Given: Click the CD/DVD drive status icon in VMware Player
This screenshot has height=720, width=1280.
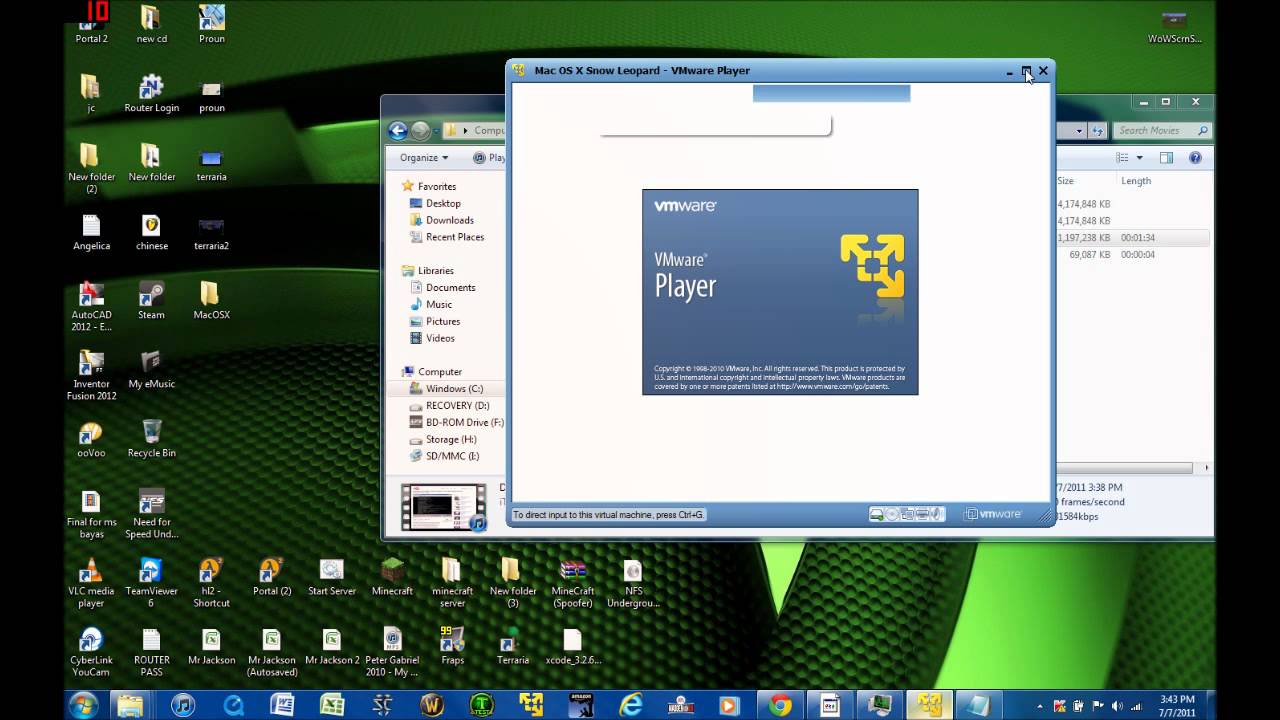Looking at the screenshot, I should coord(892,514).
